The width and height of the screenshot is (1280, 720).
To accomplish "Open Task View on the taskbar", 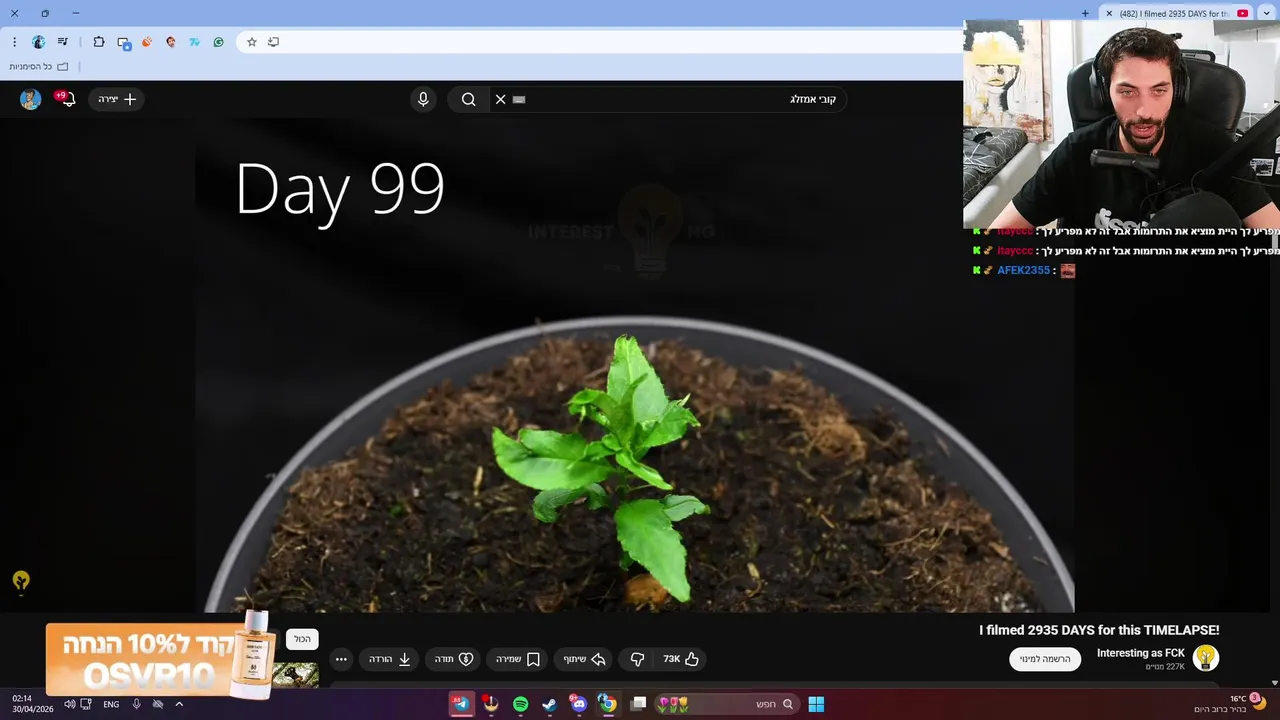I will tap(638, 704).
